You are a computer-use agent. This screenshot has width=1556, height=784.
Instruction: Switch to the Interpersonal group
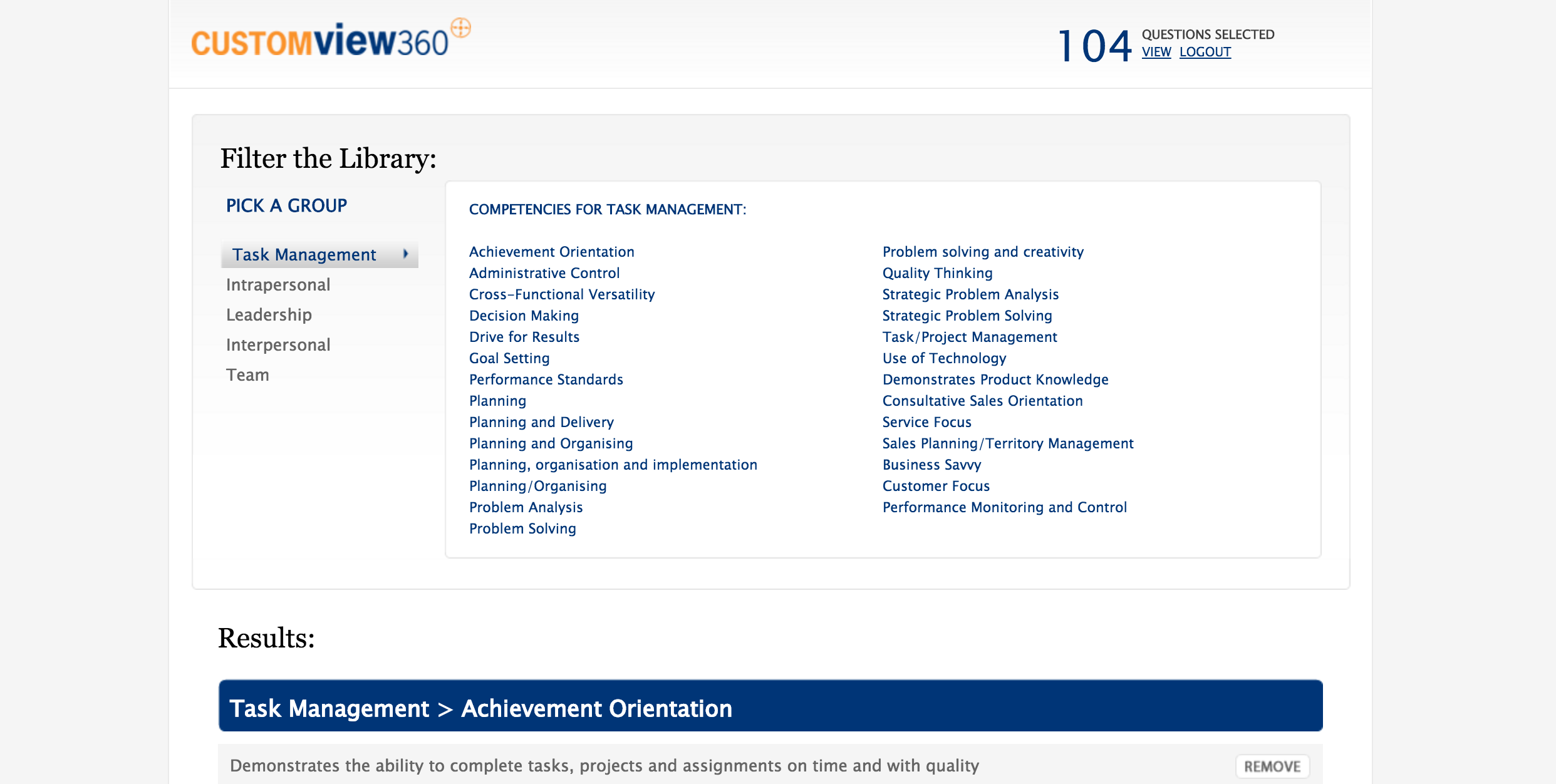click(x=277, y=344)
